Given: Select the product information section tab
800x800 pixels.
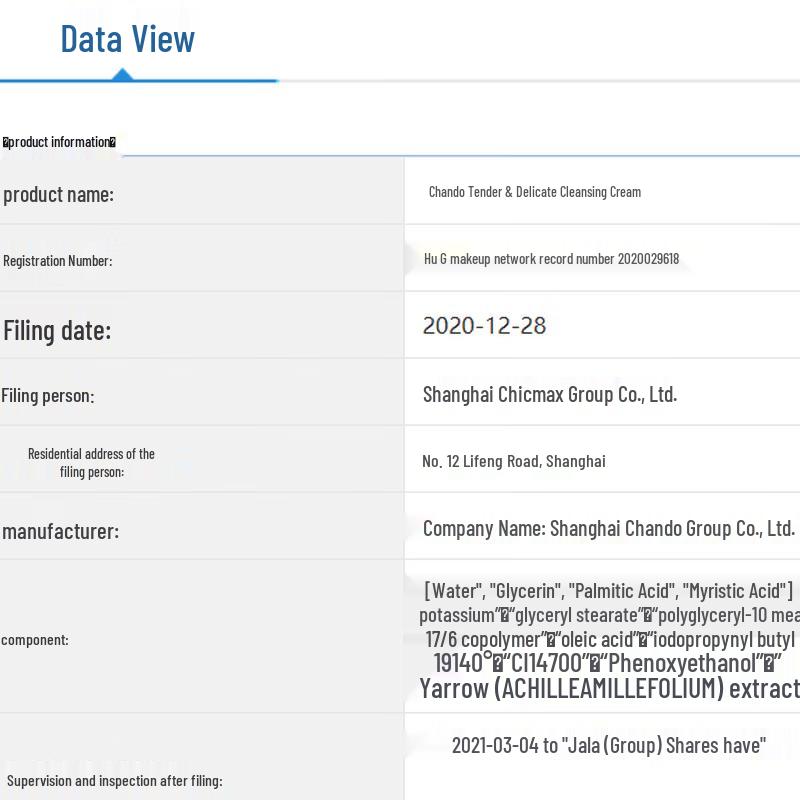Looking at the screenshot, I should [x=60, y=142].
